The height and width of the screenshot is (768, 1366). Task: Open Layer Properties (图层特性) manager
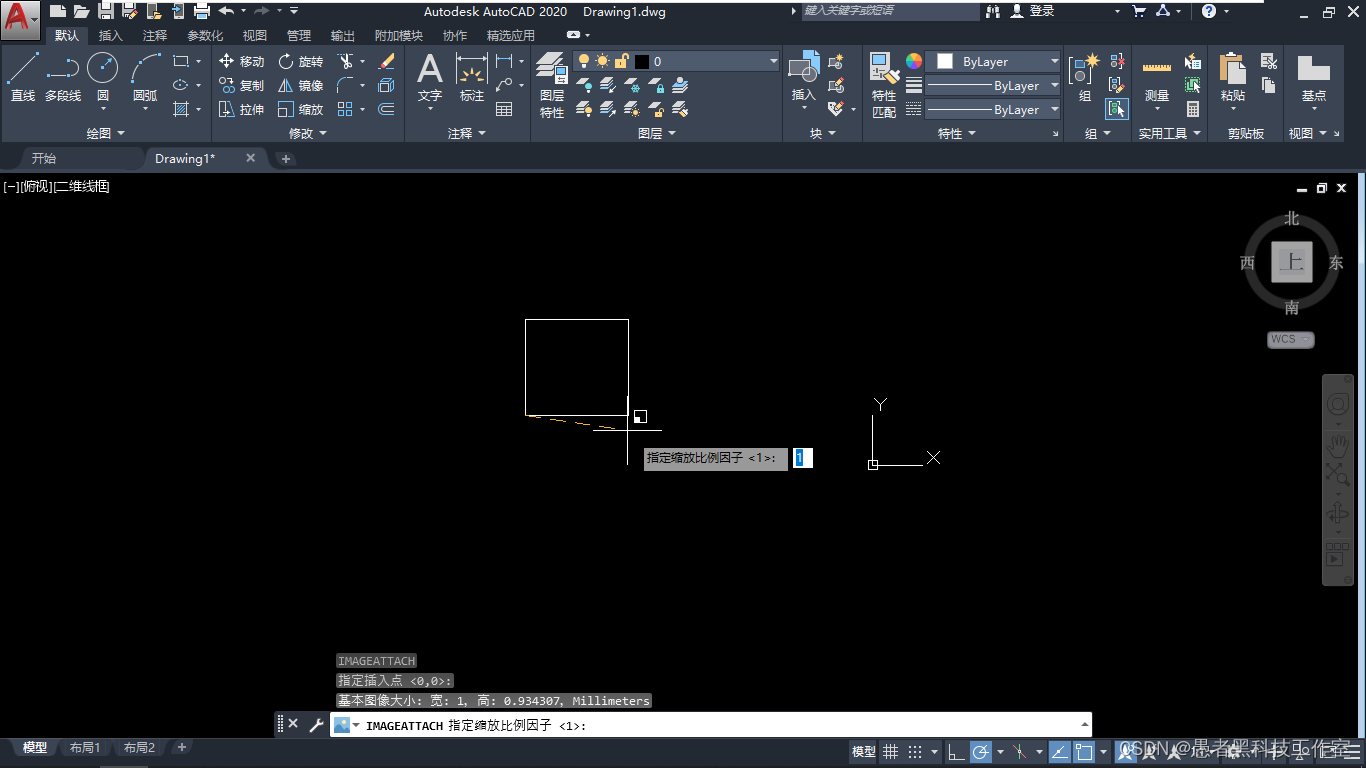(552, 86)
